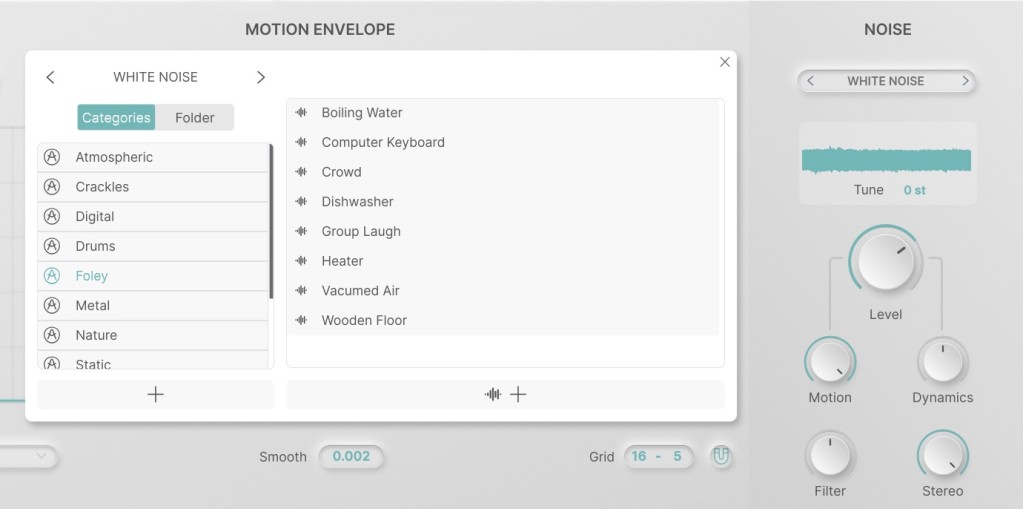
Task: Go to next noise in the browser header
Action: 261,77
